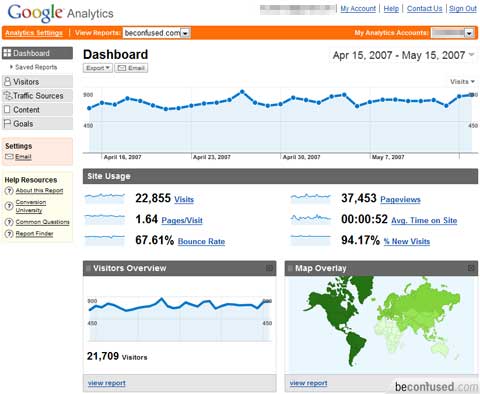This screenshot has width=480, height=394.
Task: Click the envelope icon under Settings
Action: coord(9,157)
